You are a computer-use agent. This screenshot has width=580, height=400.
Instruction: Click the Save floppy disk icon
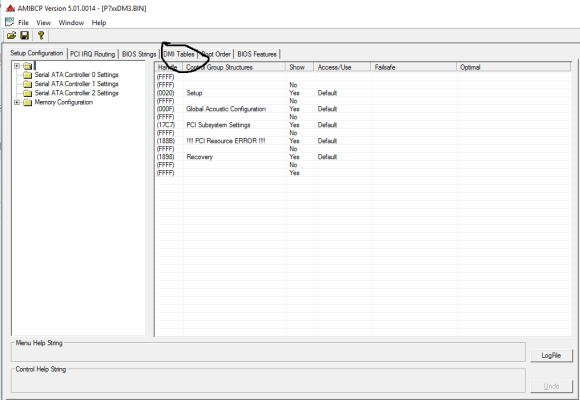coord(25,36)
